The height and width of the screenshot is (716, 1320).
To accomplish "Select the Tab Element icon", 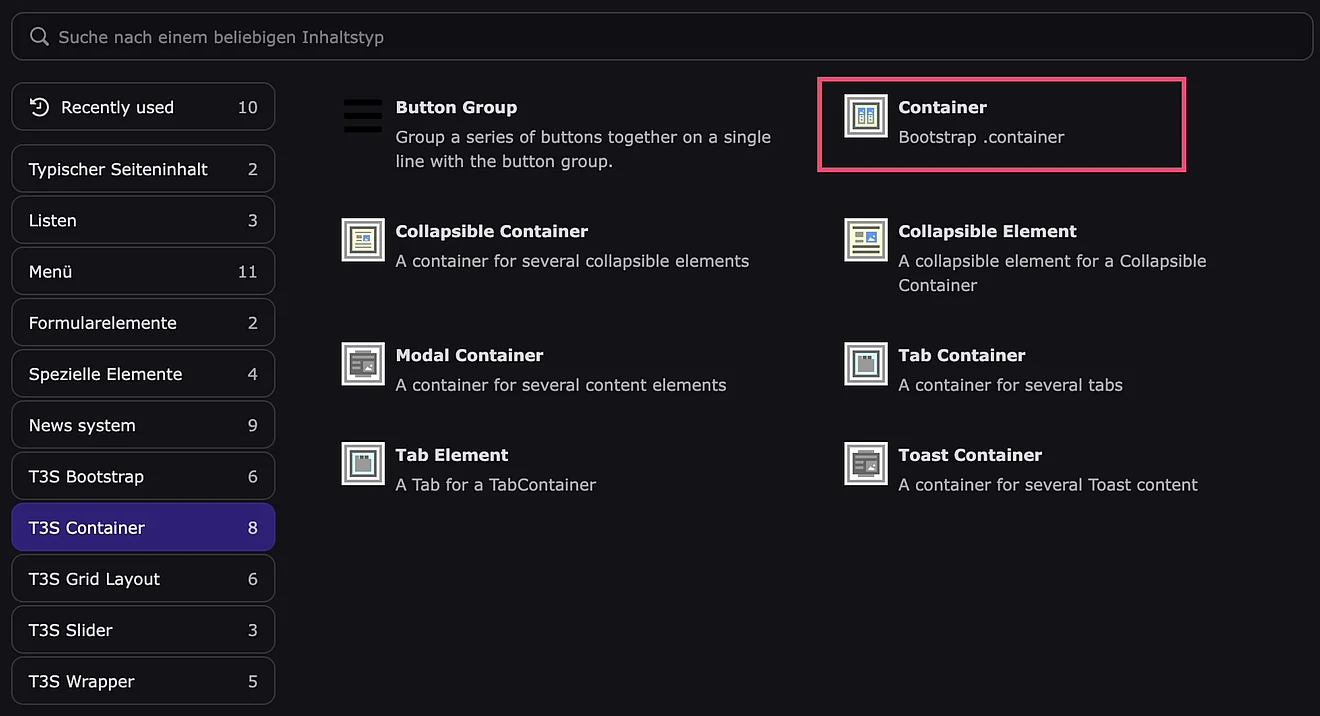I will click(363, 464).
